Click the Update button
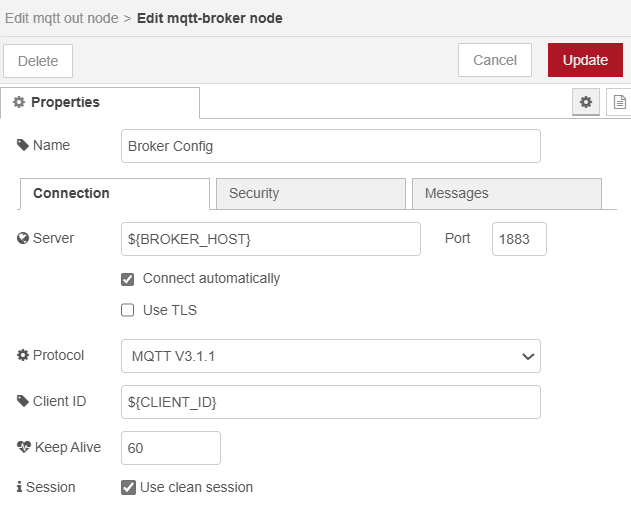The height and width of the screenshot is (528, 631). click(x=585, y=60)
